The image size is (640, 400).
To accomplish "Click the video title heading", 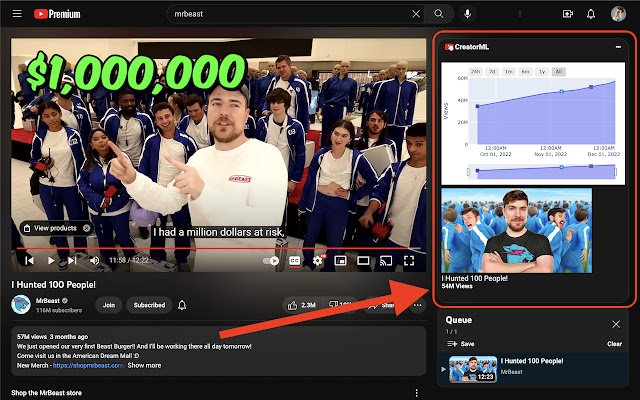I will (53, 284).
